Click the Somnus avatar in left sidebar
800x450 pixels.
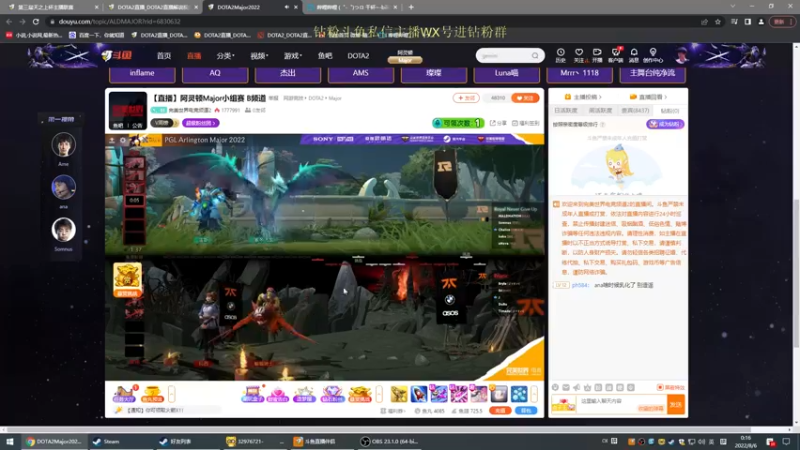63,230
